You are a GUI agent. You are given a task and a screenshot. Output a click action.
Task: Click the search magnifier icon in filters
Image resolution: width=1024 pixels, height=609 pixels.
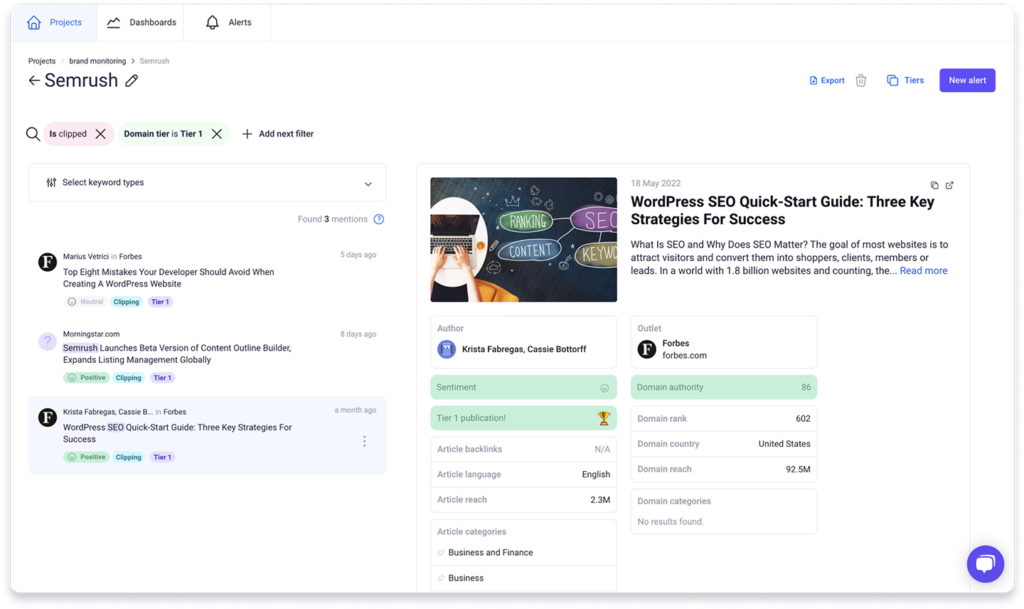coord(33,134)
